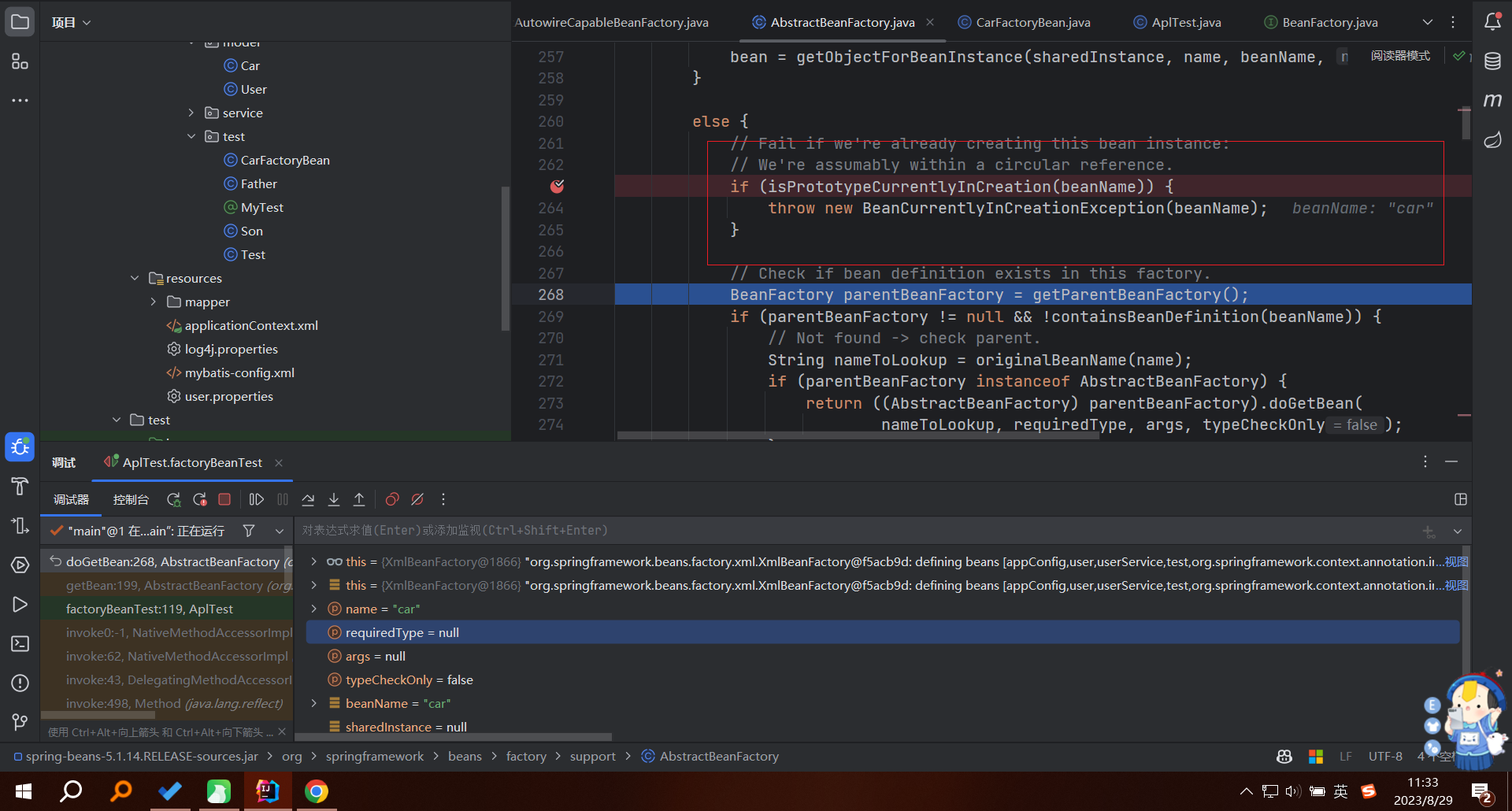Toggle breakpoint at isPrototypeCurrentlyInCreation line
Viewport: 1512px width, 811px height.
557,187
